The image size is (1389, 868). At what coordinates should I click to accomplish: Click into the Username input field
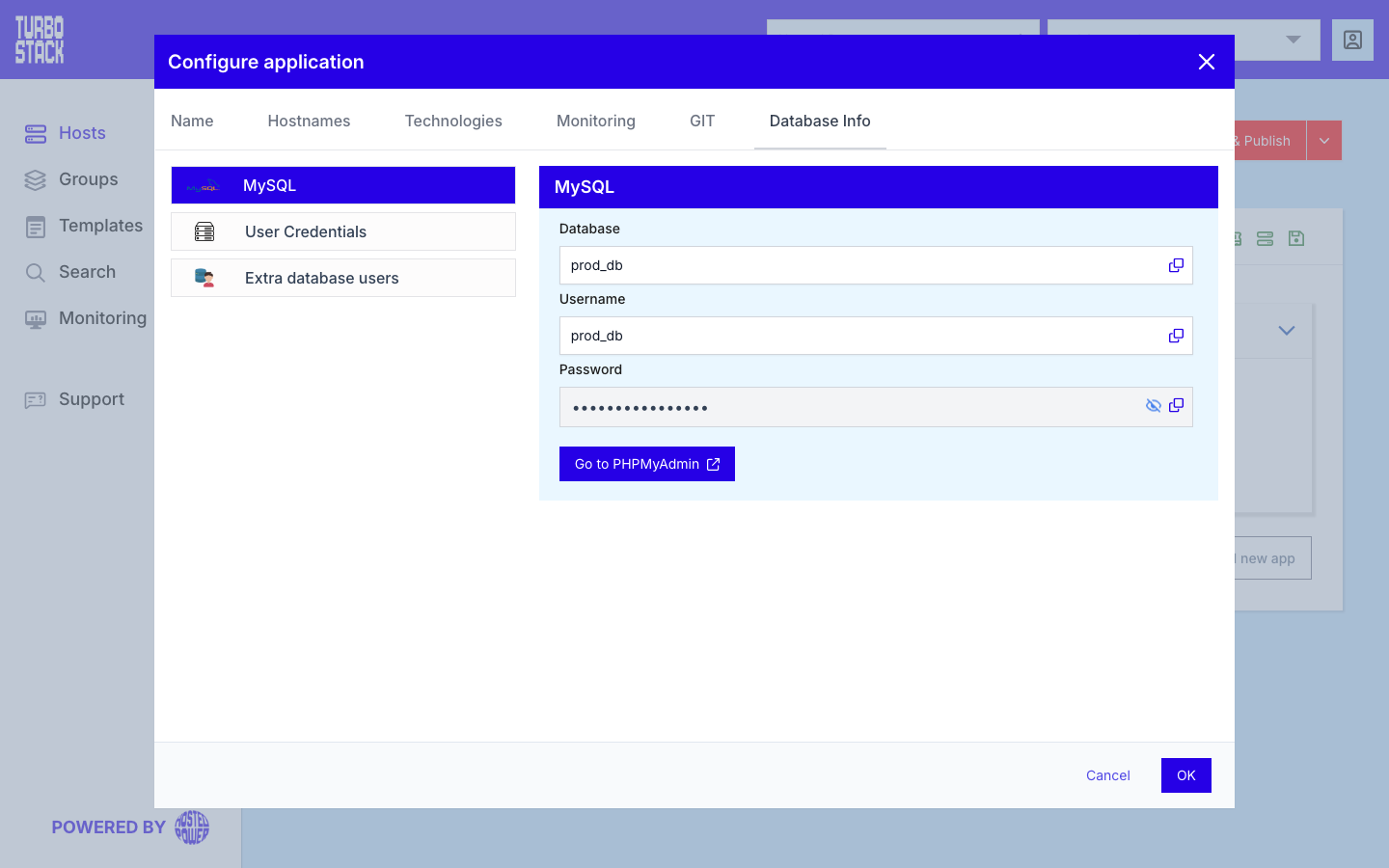pyautogui.click(x=876, y=336)
